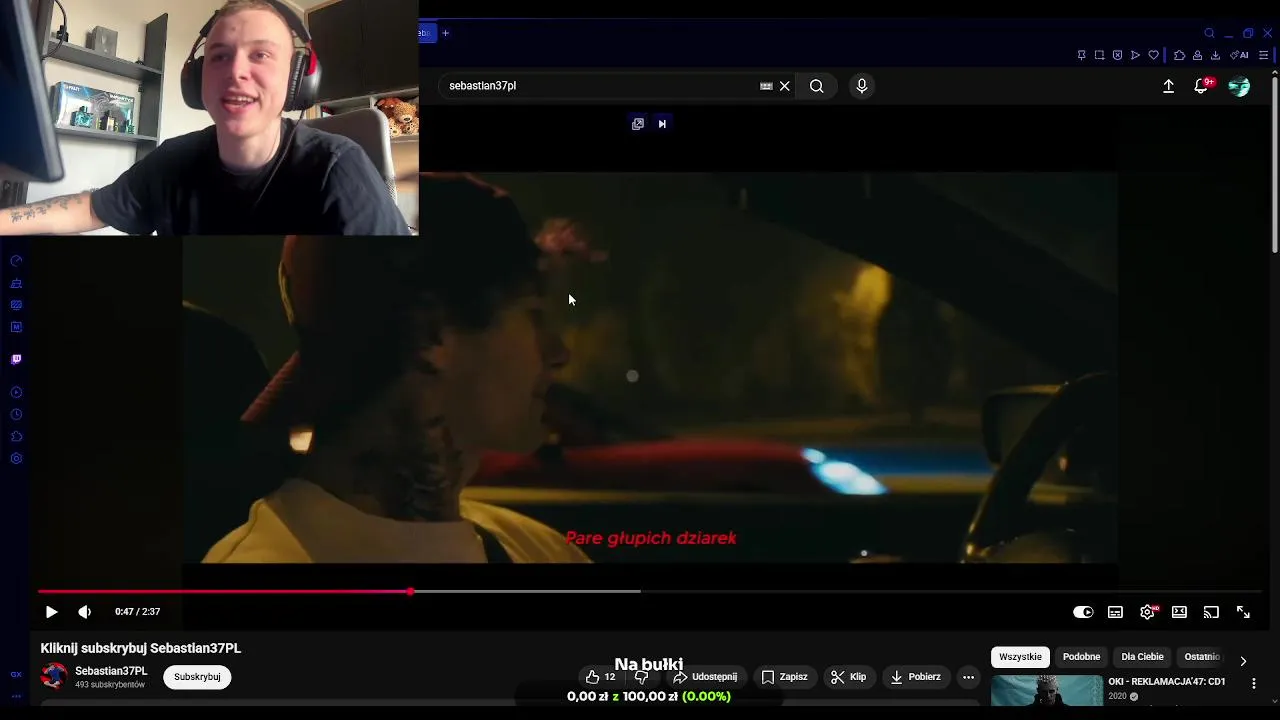Open sidebar history clock icon
The width and height of the screenshot is (1280, 720).
click(16, 415)
